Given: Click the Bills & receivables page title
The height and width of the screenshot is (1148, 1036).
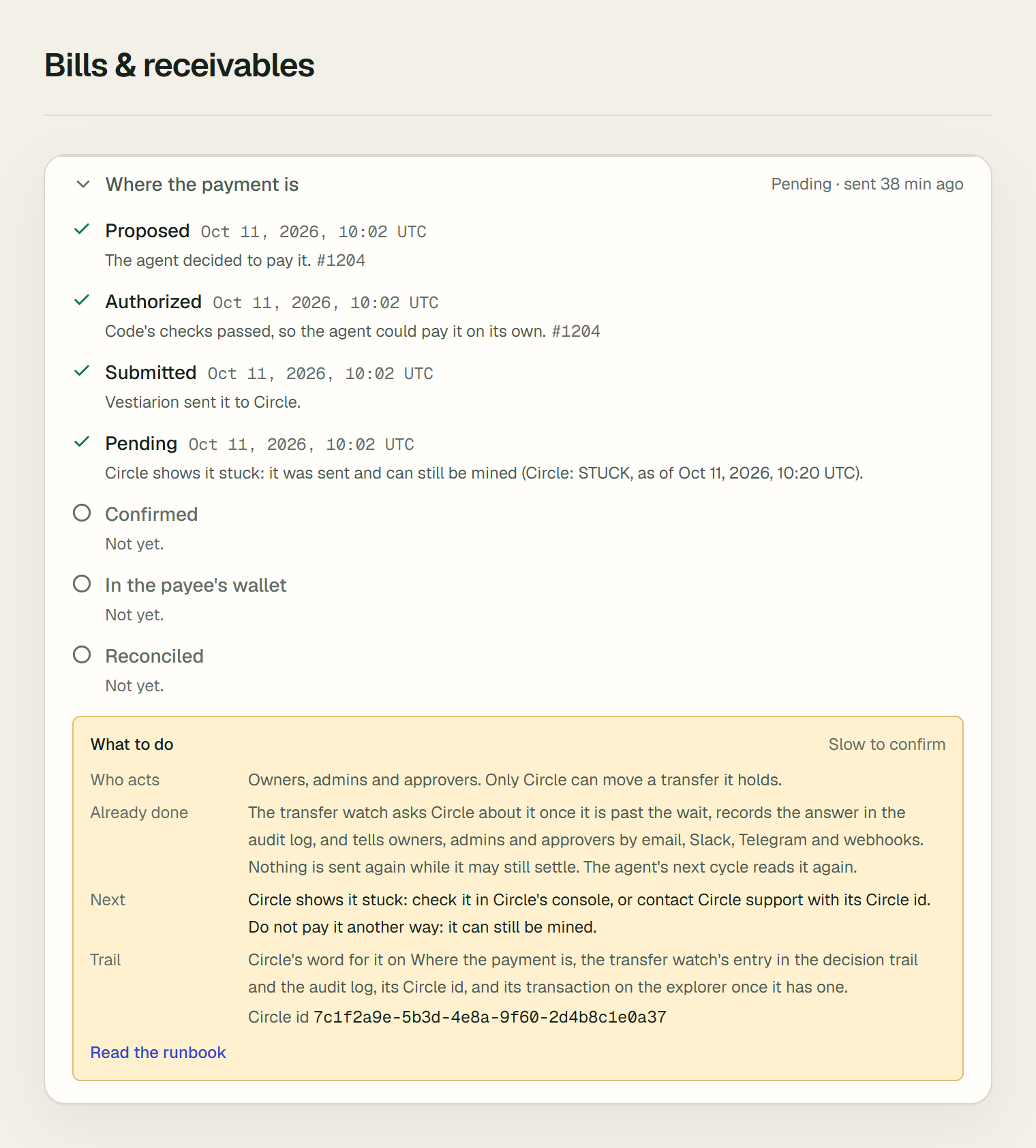Looking at the screenshot, I should coord(179,65).
